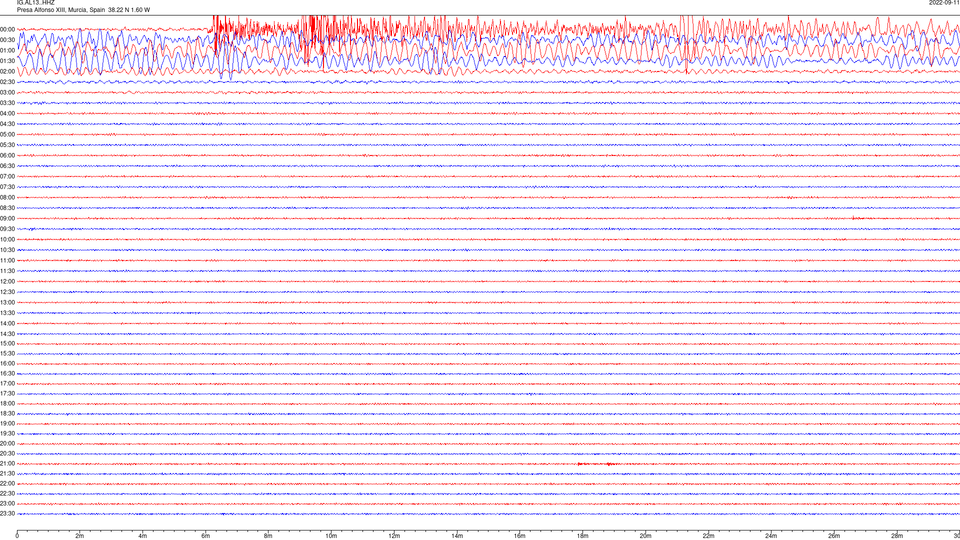Image resolution: width=960 pixels, height=540 pixels.
Task: Click the 26m tick on time axis
Action: (834, 536)
